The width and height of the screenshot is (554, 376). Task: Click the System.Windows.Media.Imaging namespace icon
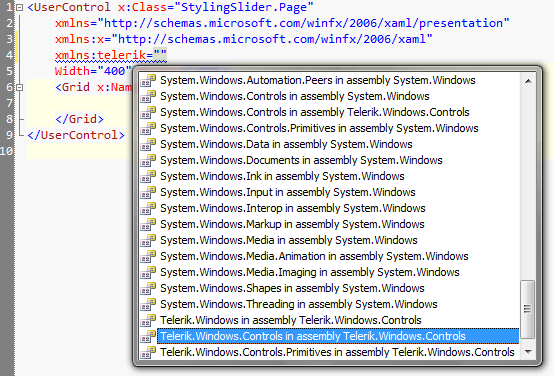148,272
